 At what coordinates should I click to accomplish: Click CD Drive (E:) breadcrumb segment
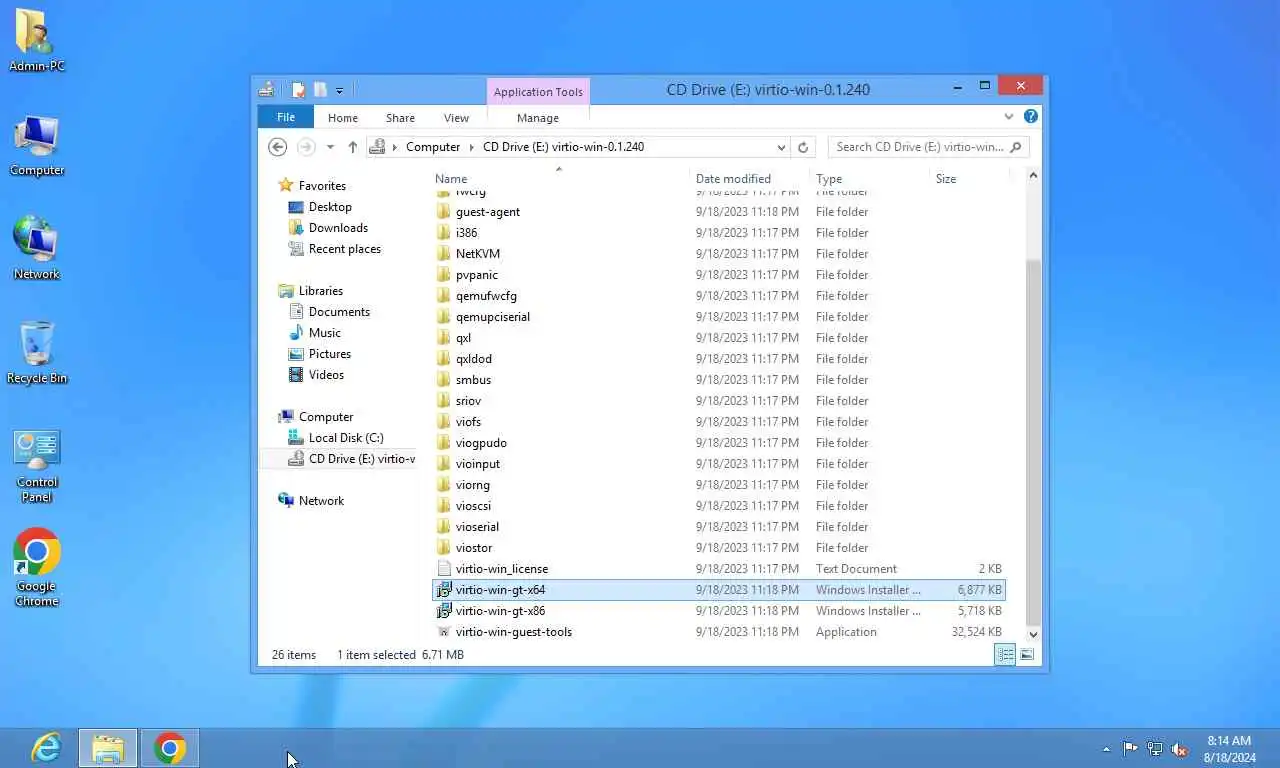[x=563, y=147]
